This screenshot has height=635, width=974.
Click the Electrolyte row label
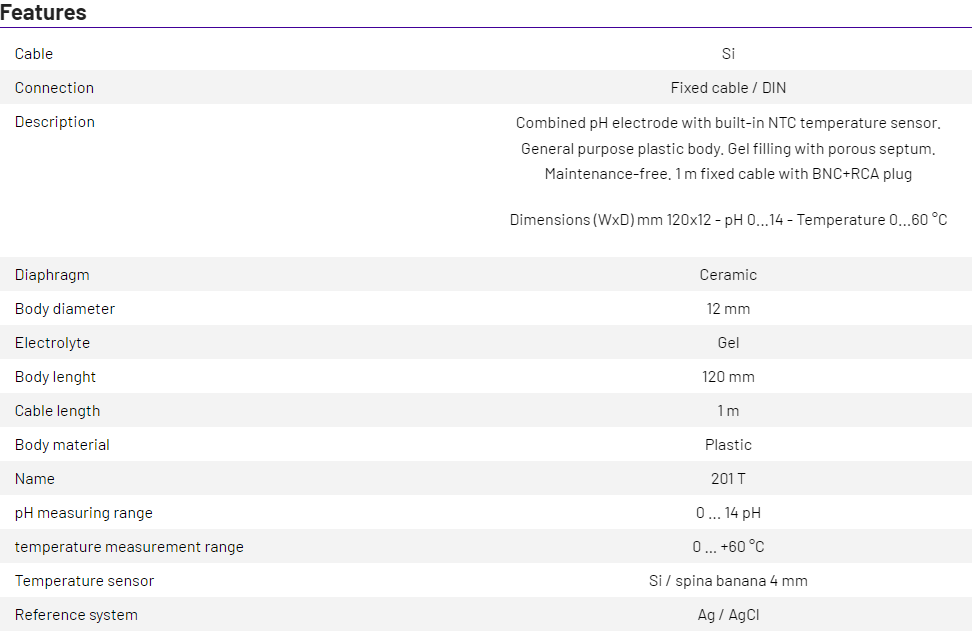coord(52,343)
